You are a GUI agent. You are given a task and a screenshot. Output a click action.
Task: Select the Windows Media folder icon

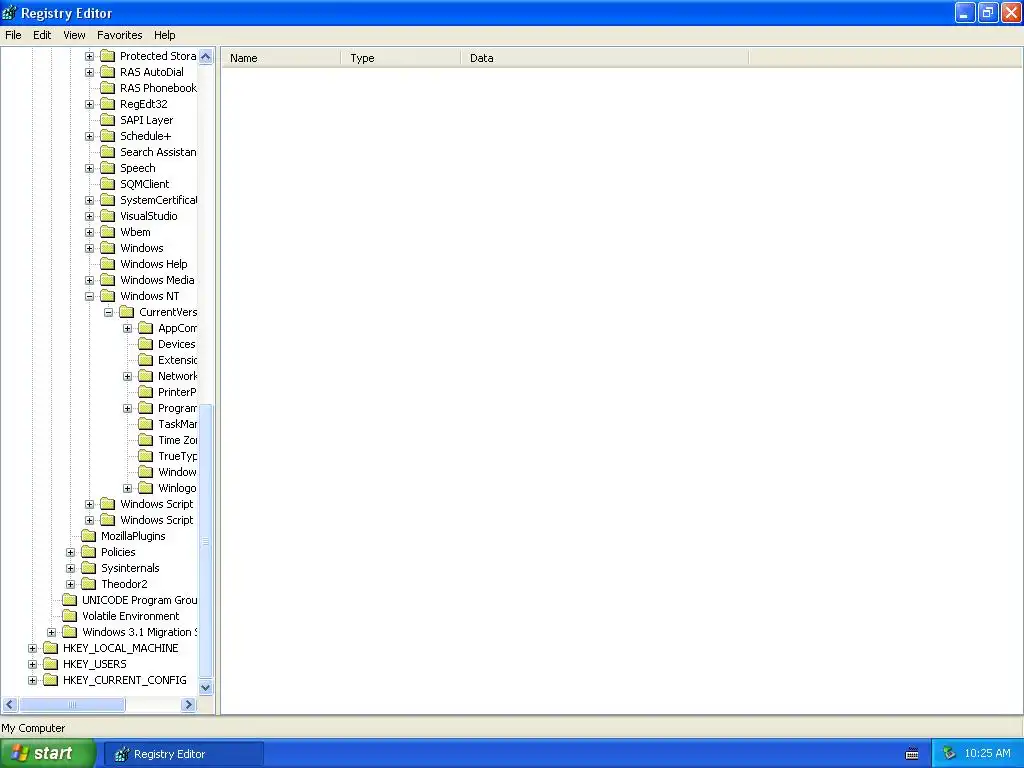tap(108, 280)
